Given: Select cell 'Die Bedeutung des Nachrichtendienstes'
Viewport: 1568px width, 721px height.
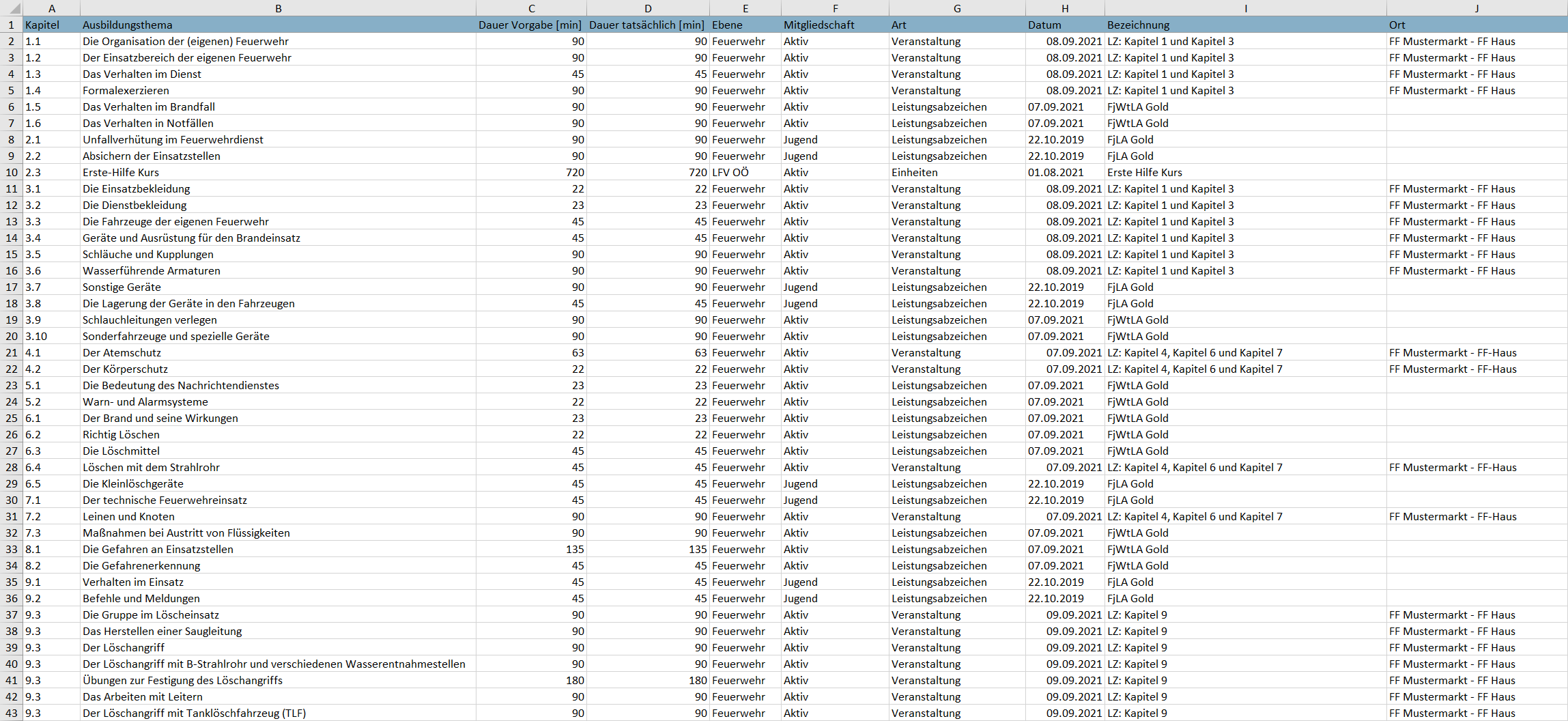Looking at the screenshot, I should click(278, 385).
